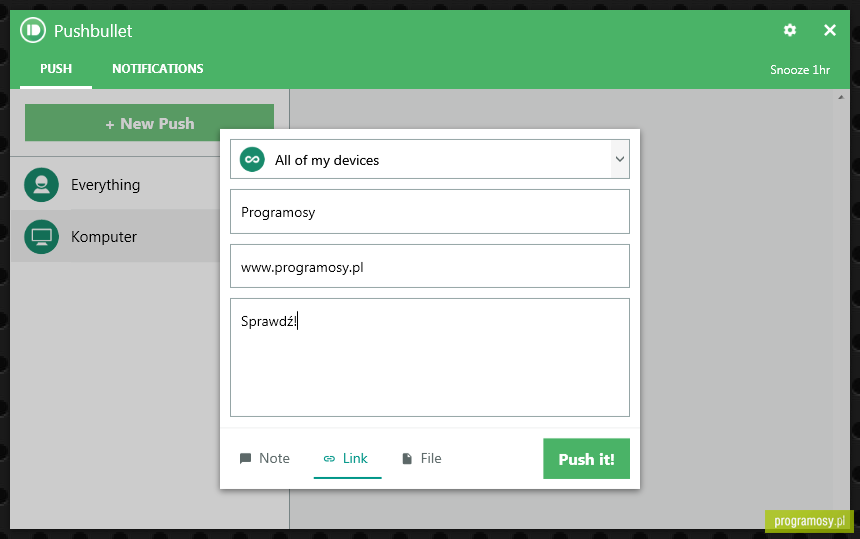Click the Note speech bubble icon

point(245,458)
